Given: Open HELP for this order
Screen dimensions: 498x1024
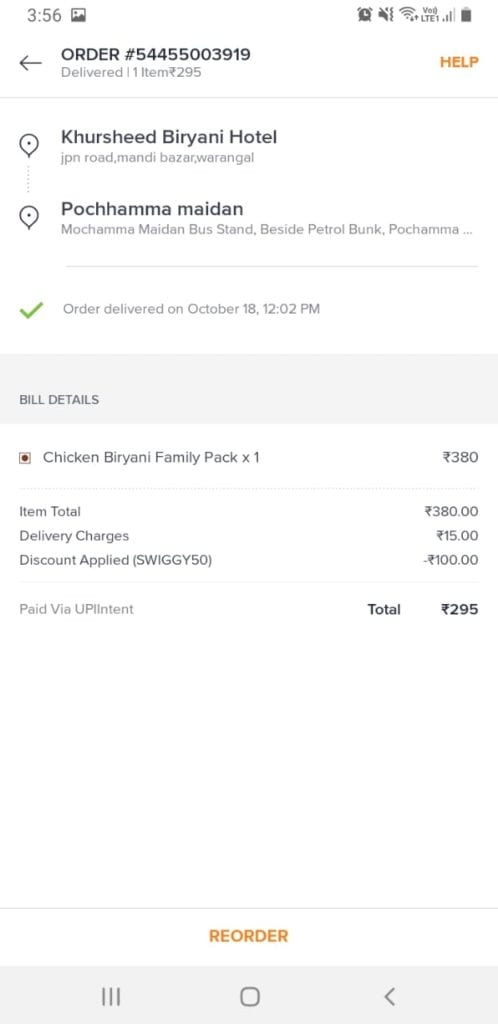Looking at the screenshot, I should (459, 62).
